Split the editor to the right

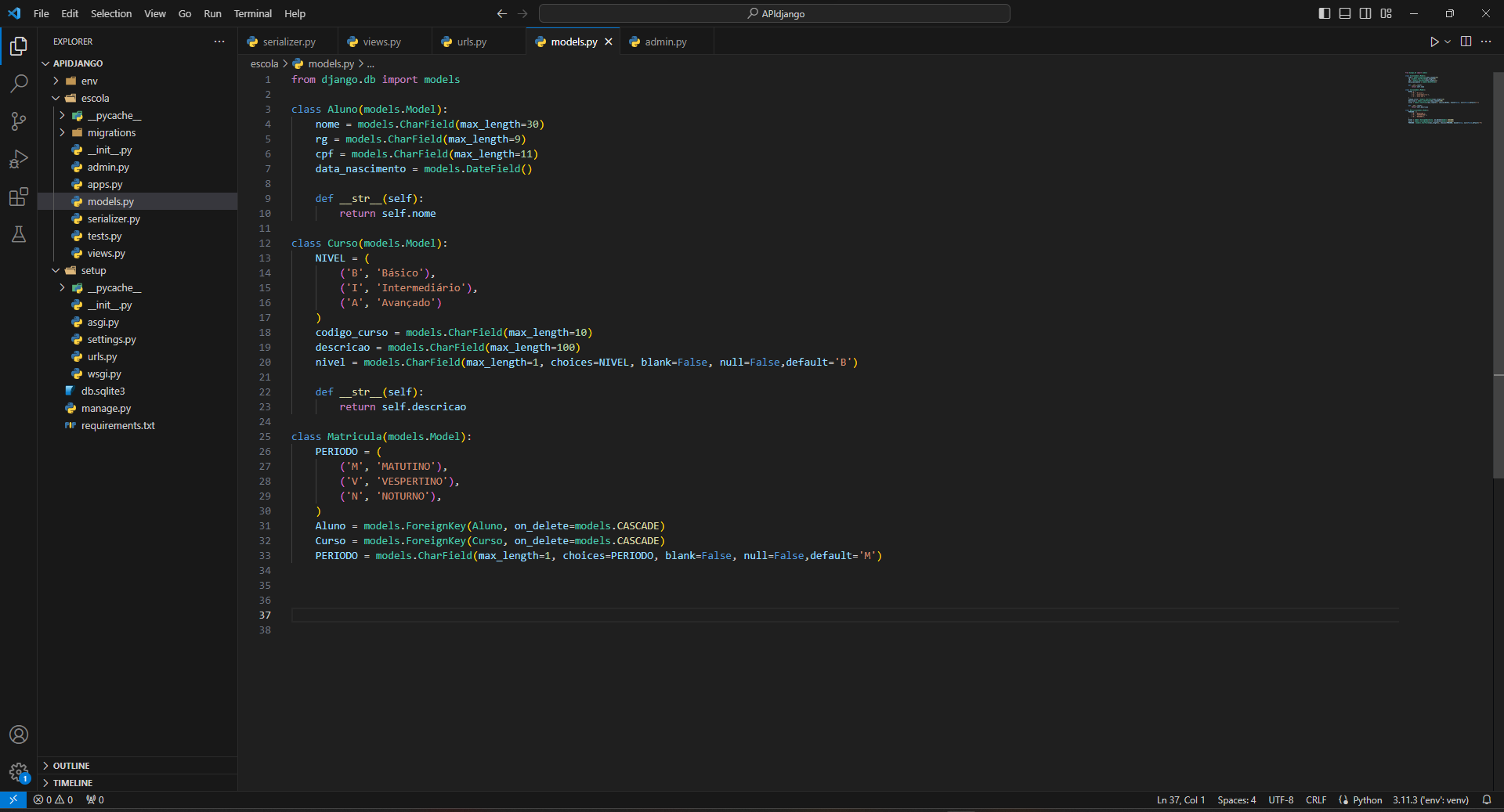[x=1466, y=42]
